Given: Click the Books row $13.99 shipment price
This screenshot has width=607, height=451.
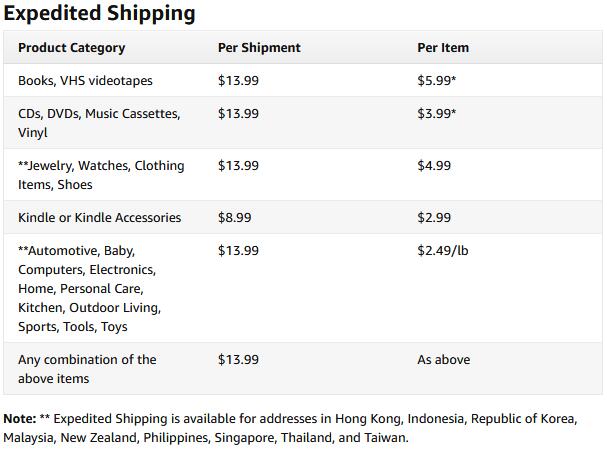Looking at the screenshot, I should tap(238, 80).
